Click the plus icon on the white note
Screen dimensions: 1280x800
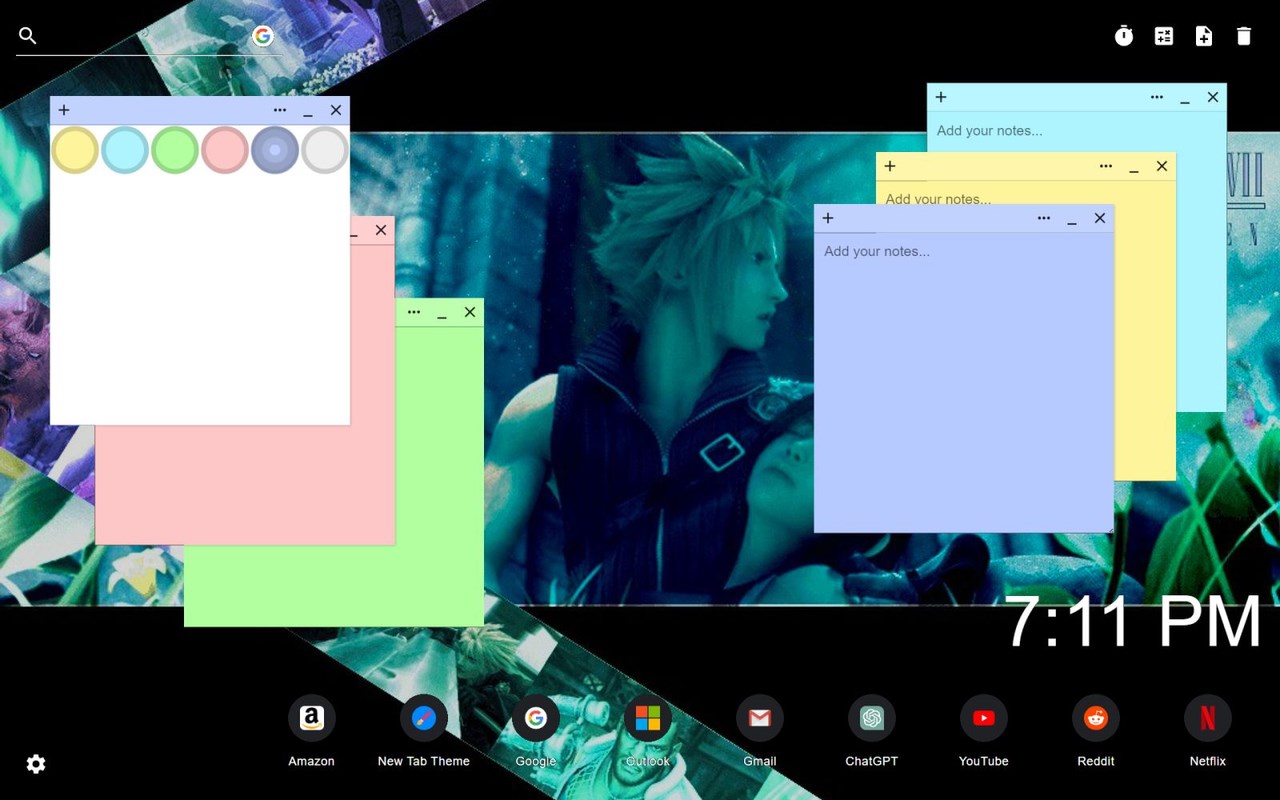(64, 110)
